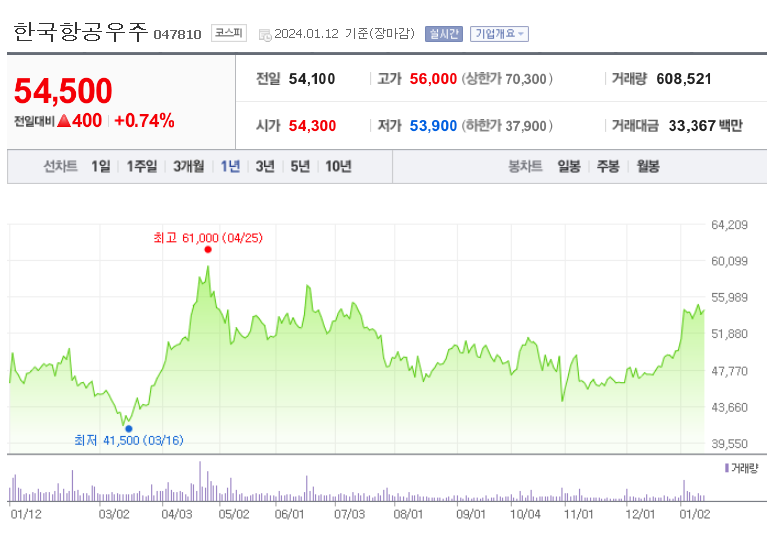This screenshot has height=539, width=767.
Task: Switch to the 3개월 chart range
Action: (x=188, y=166)
